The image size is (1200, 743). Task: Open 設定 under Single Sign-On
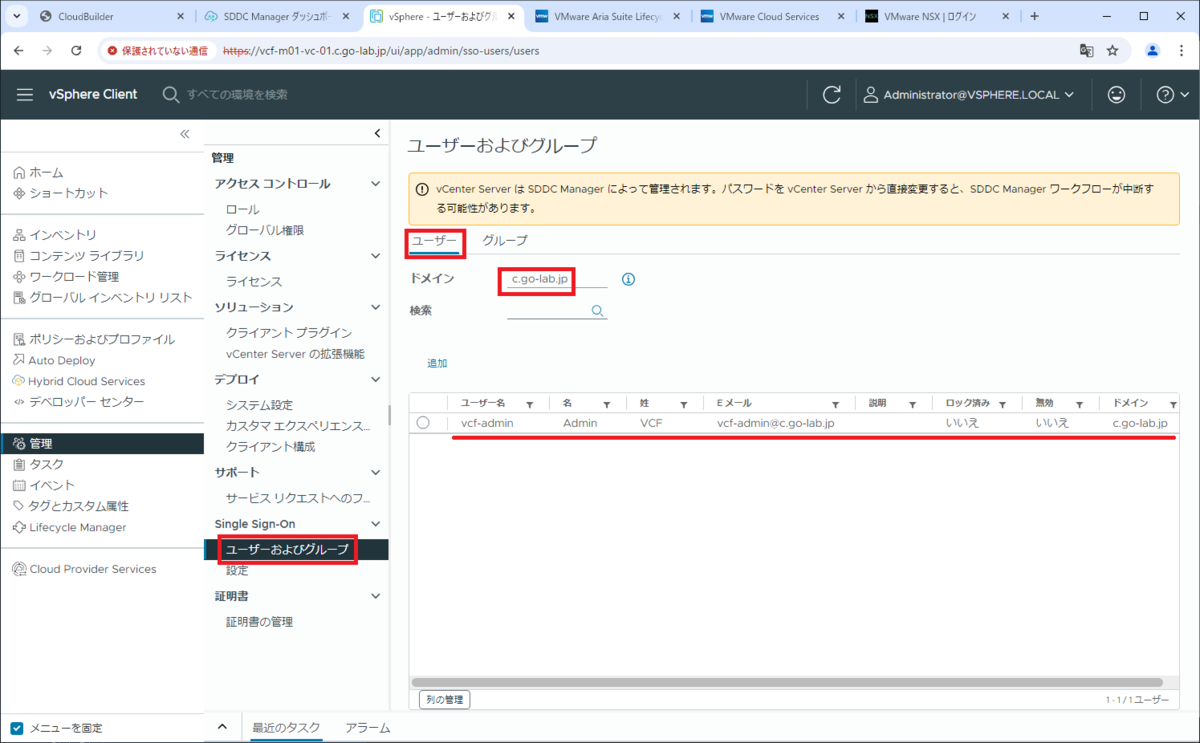(x=237, y=570)
